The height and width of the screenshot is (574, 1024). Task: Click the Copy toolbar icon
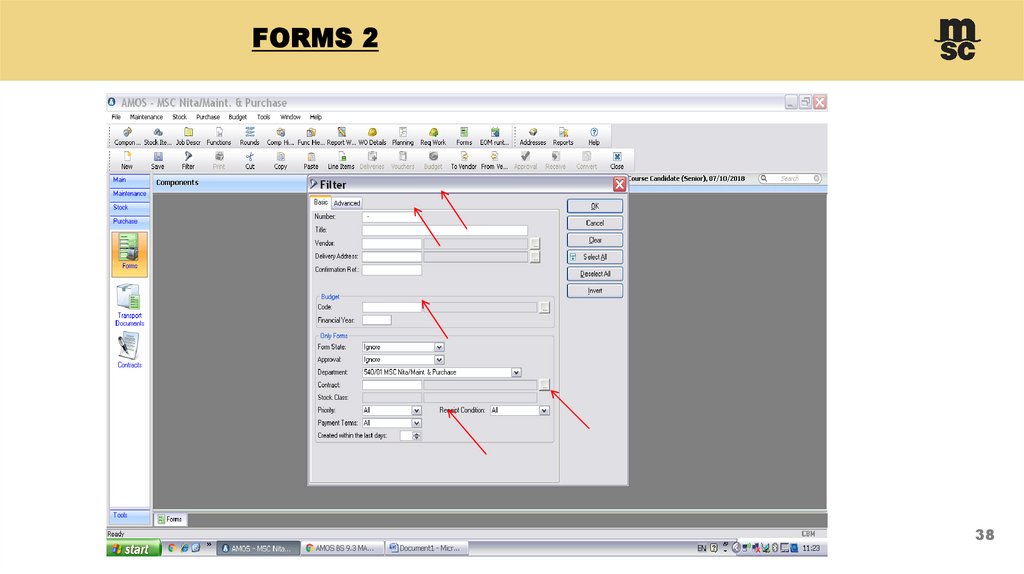(280, 161)
